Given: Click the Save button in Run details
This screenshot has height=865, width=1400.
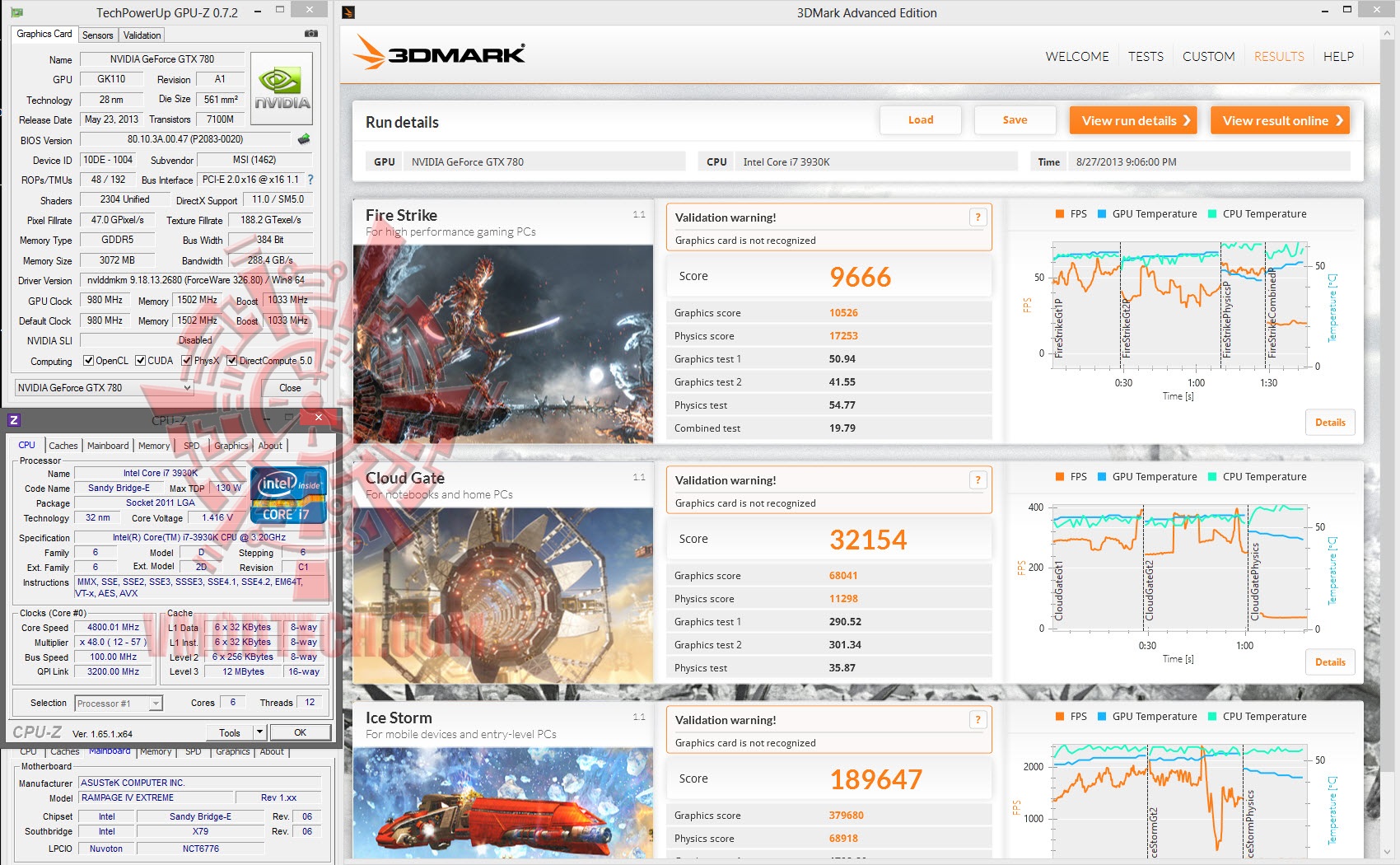Looking at the screenshot, I should click(x=1015, y=120).
